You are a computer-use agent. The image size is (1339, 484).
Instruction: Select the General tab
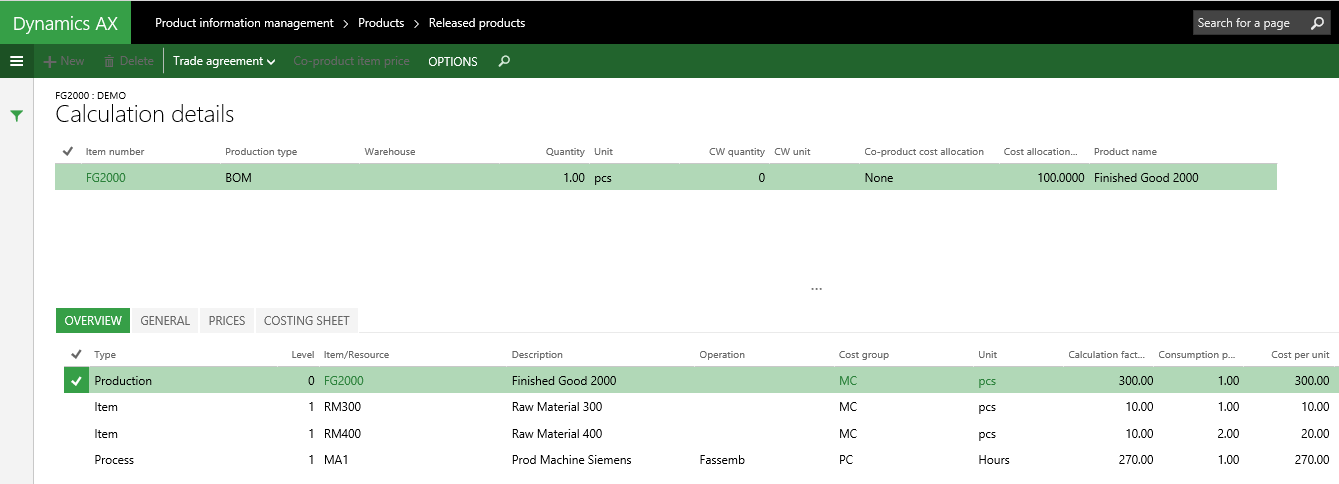[x=165, y=320]
